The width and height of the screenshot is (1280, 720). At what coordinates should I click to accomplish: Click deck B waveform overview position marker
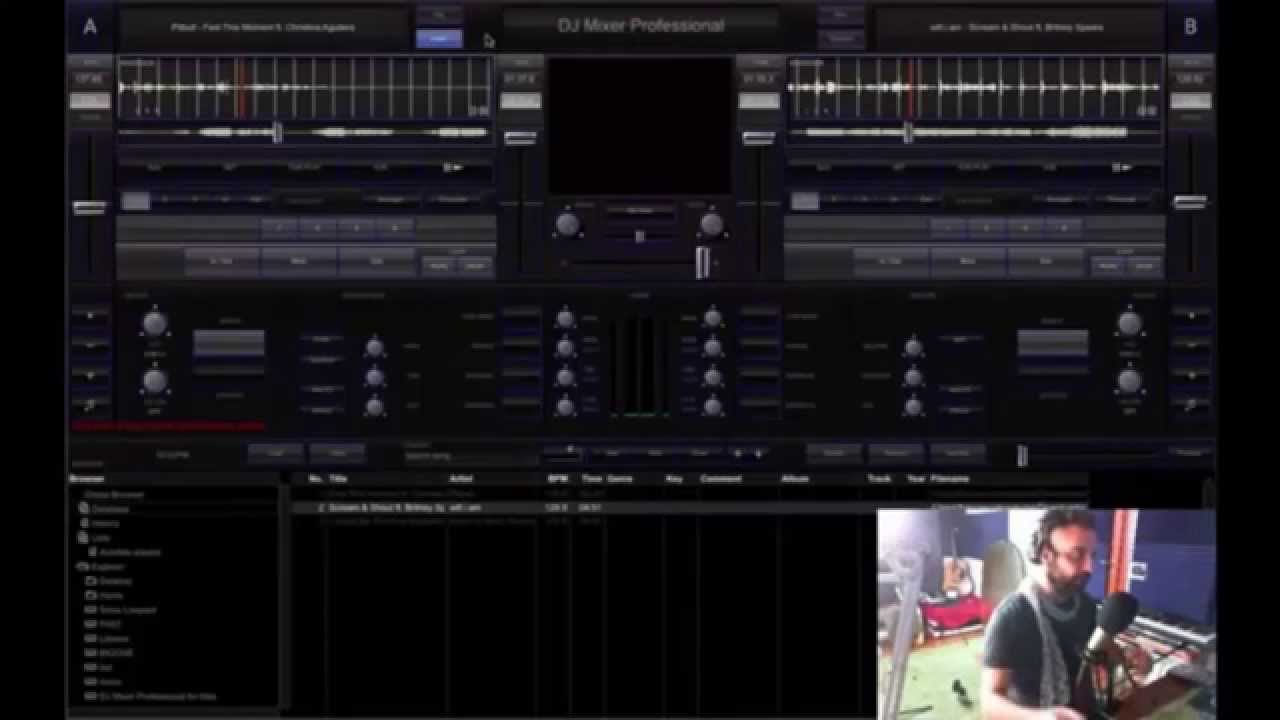tap(908, 132)
